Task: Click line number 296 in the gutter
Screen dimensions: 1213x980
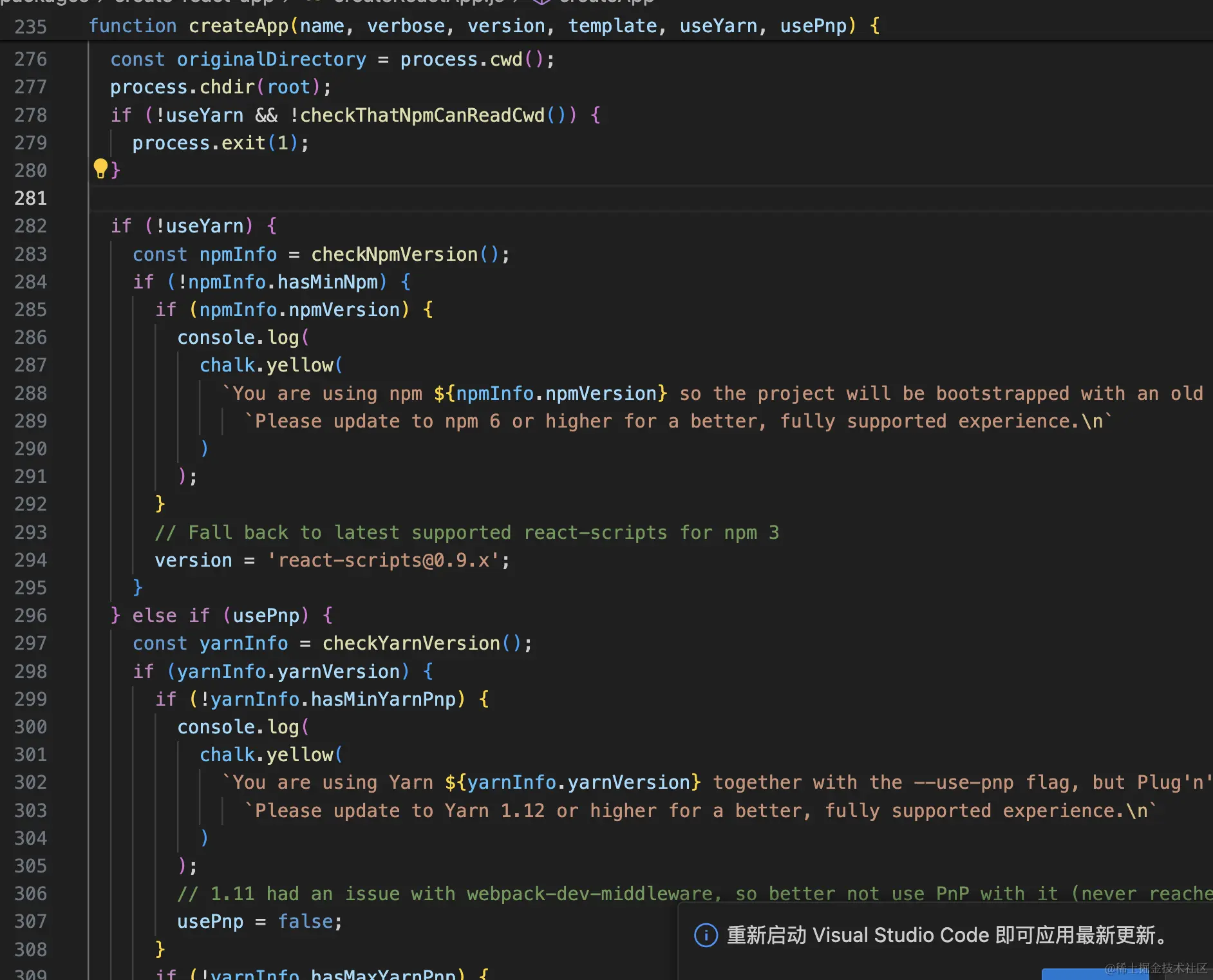Action: tap(31, 616)
